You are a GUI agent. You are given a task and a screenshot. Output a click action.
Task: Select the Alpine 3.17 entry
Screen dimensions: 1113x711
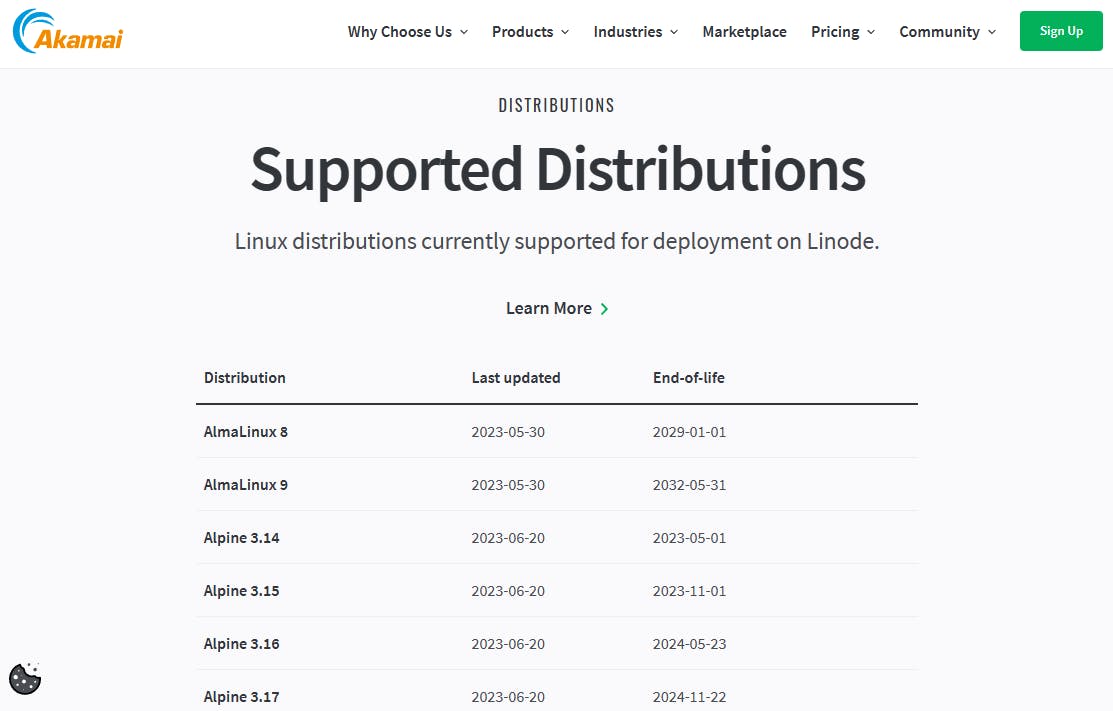pyautogui.click(x=242, y=697)
